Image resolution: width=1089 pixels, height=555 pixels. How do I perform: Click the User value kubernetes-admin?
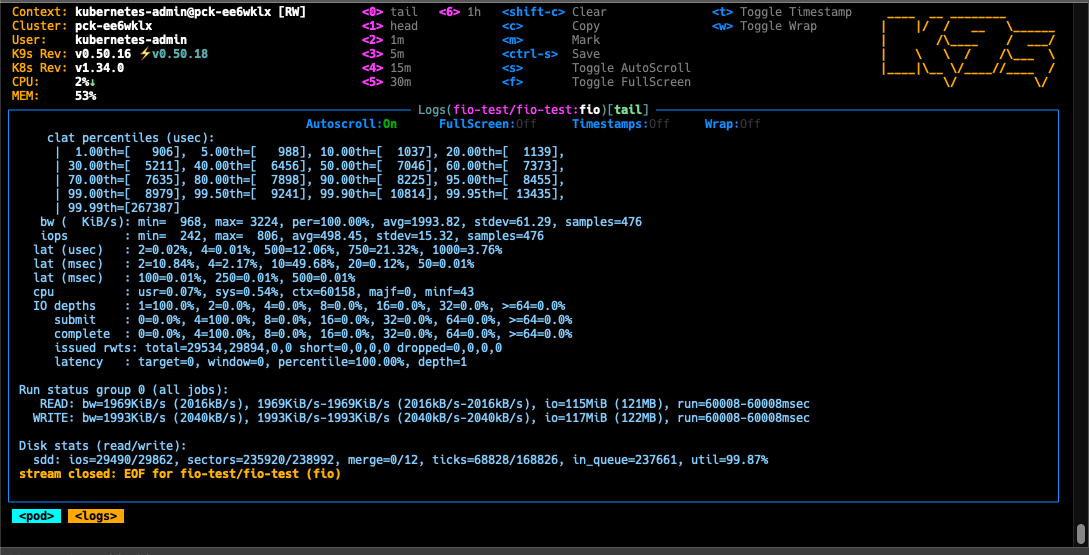[131, 40]
